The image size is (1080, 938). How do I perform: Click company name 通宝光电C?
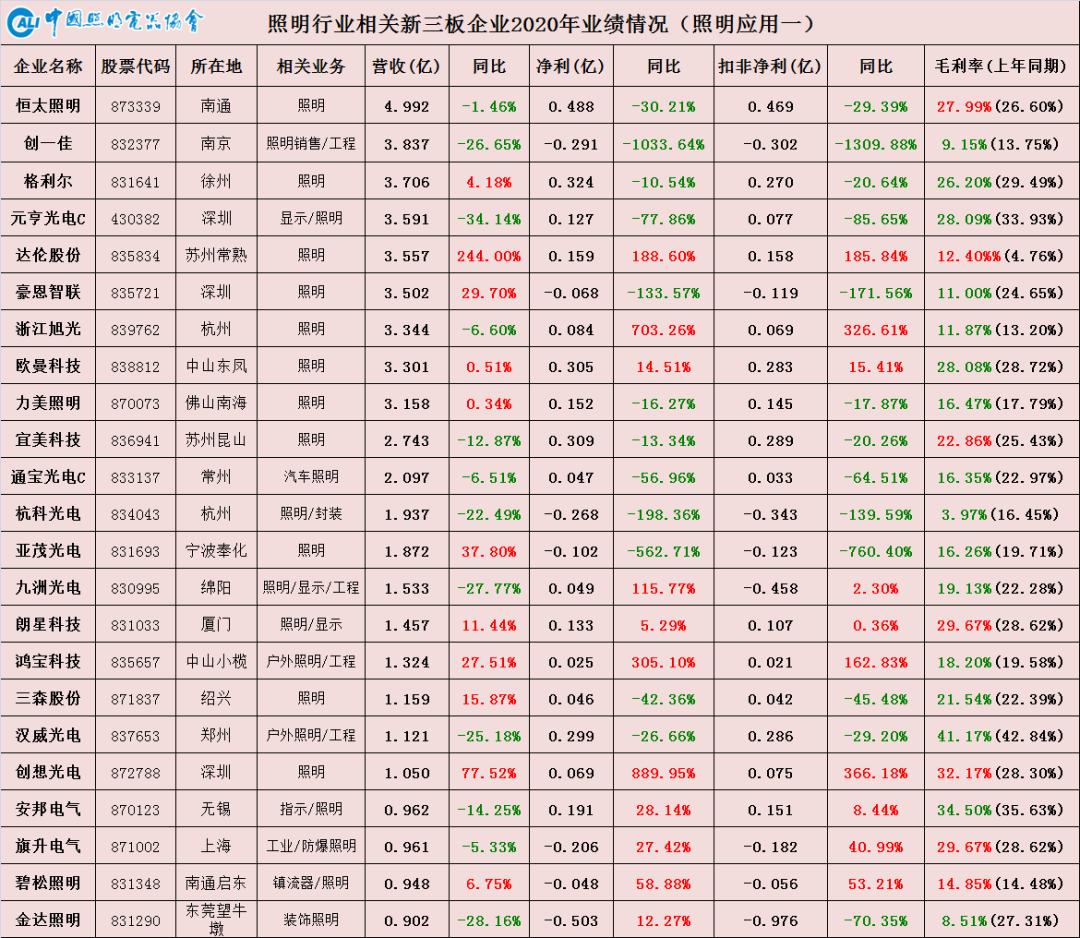click(48, 477)
